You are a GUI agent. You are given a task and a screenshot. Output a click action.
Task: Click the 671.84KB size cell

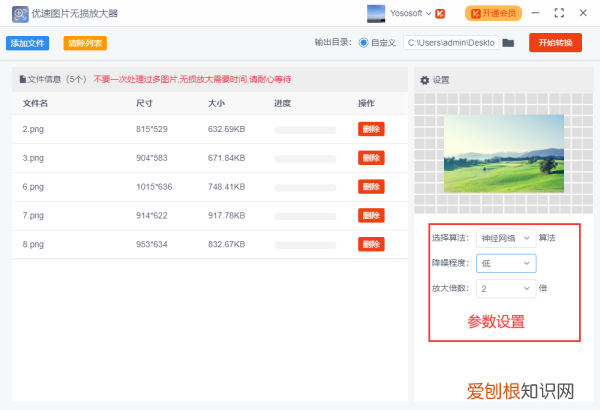click(227, 158)
